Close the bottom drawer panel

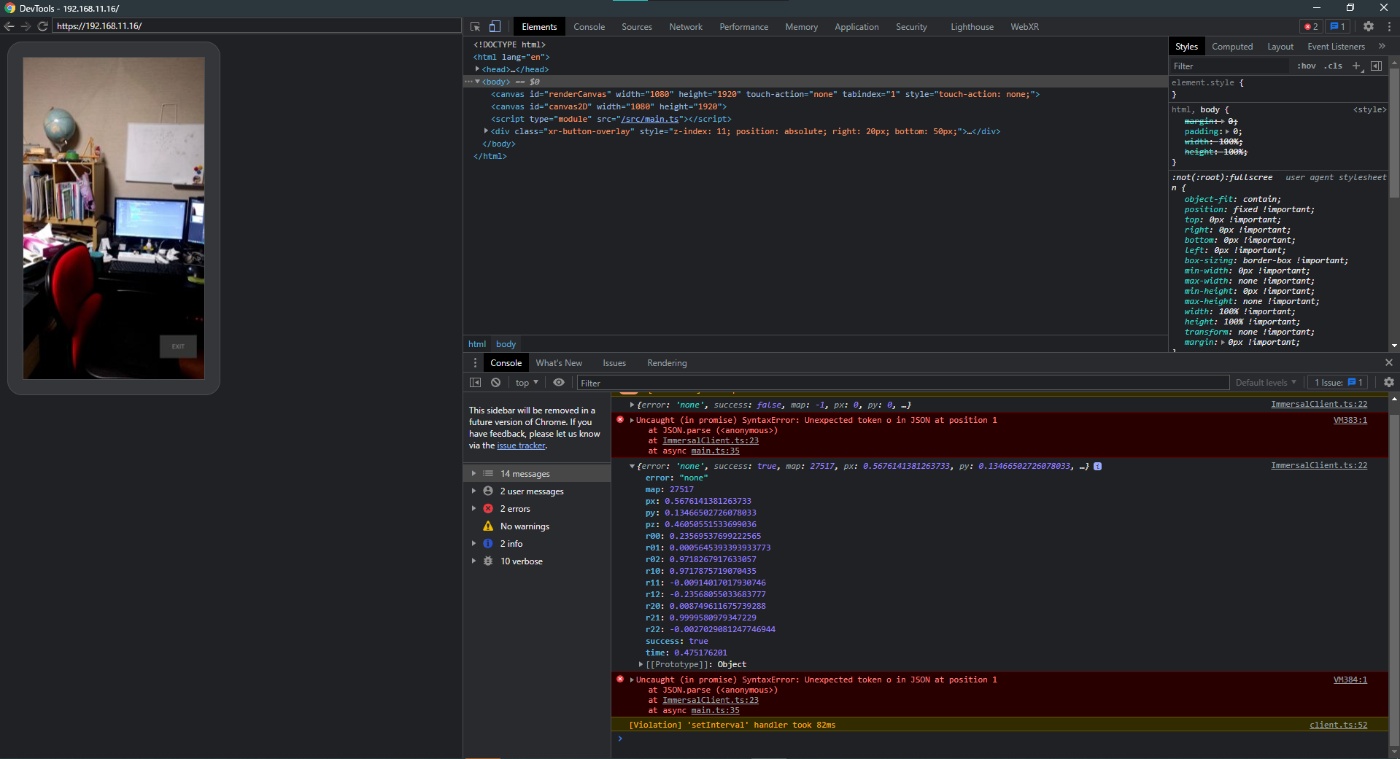click(1388, 362)
